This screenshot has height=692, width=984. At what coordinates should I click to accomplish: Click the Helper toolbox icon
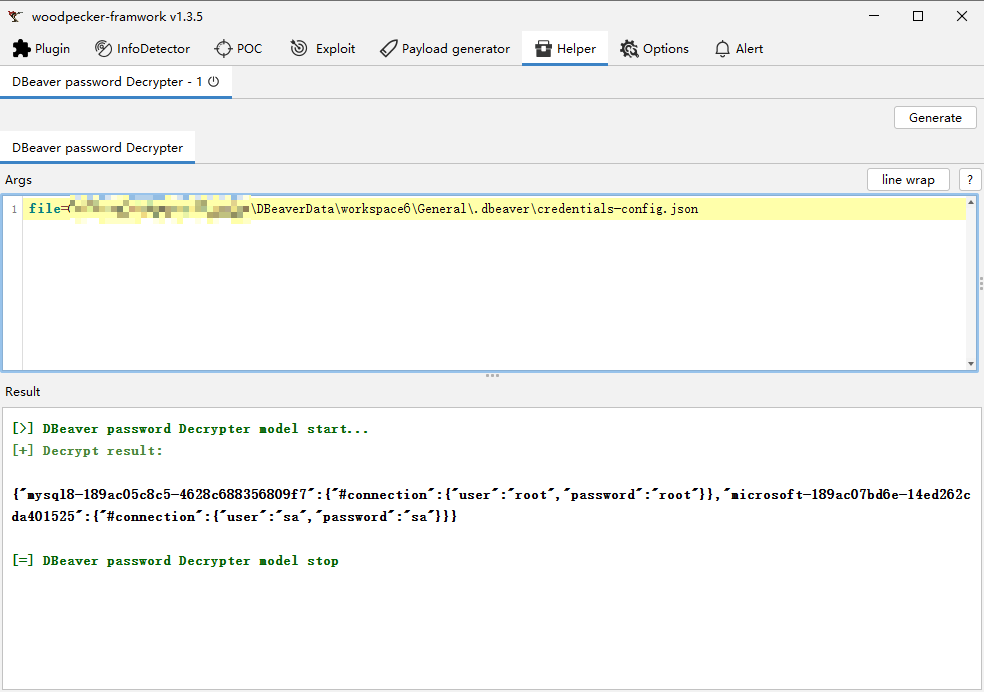(543, 48)
